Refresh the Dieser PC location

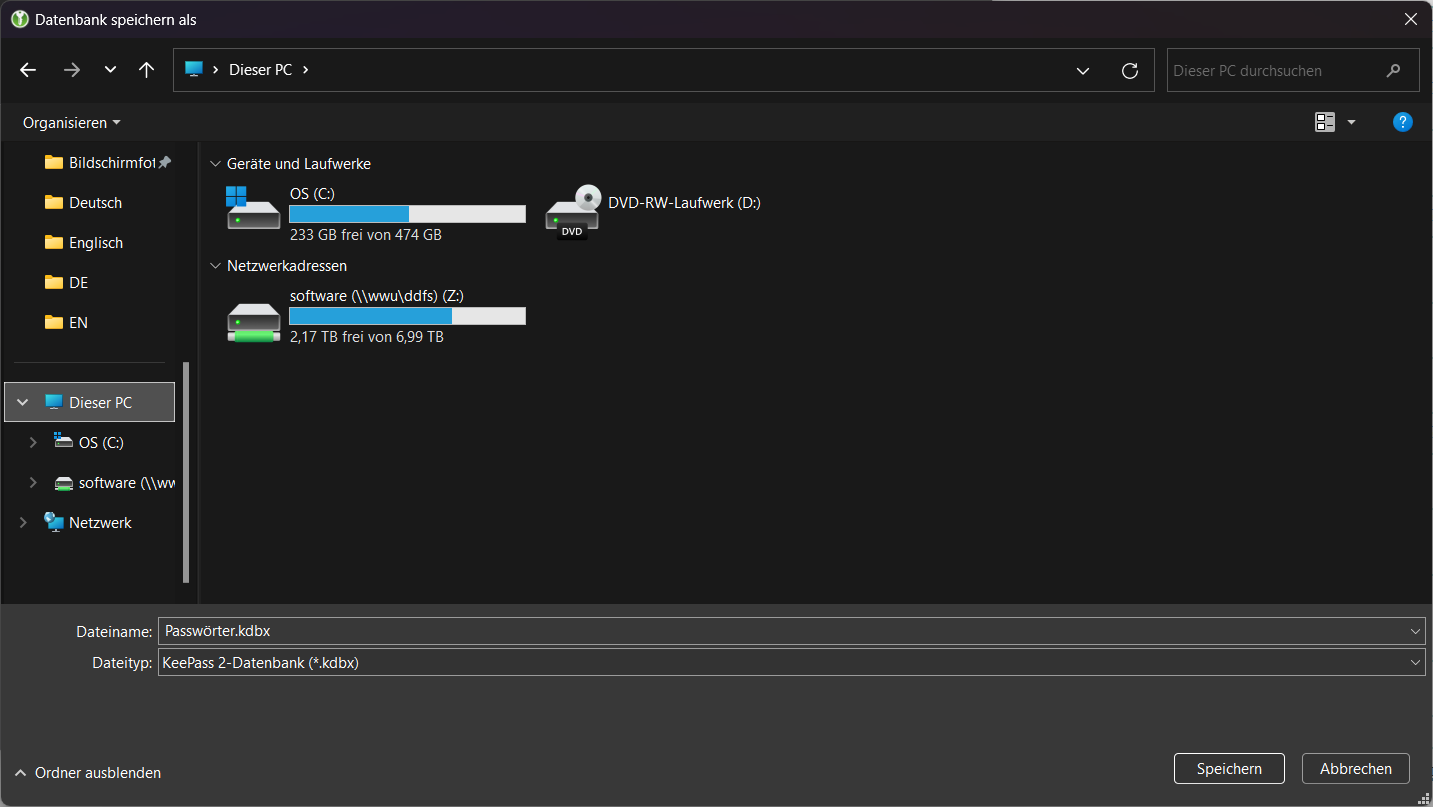click(1130, 70)
